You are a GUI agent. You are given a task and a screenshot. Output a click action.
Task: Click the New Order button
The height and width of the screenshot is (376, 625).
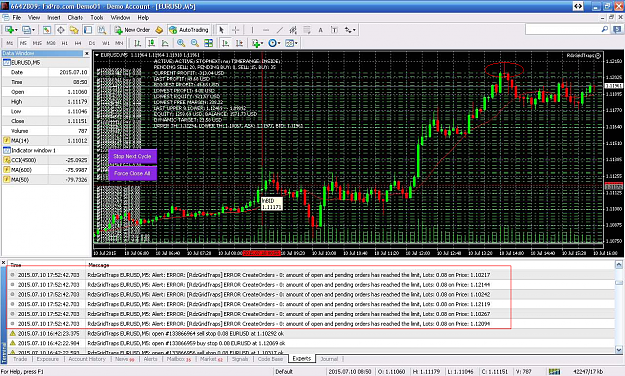[132, 30]
